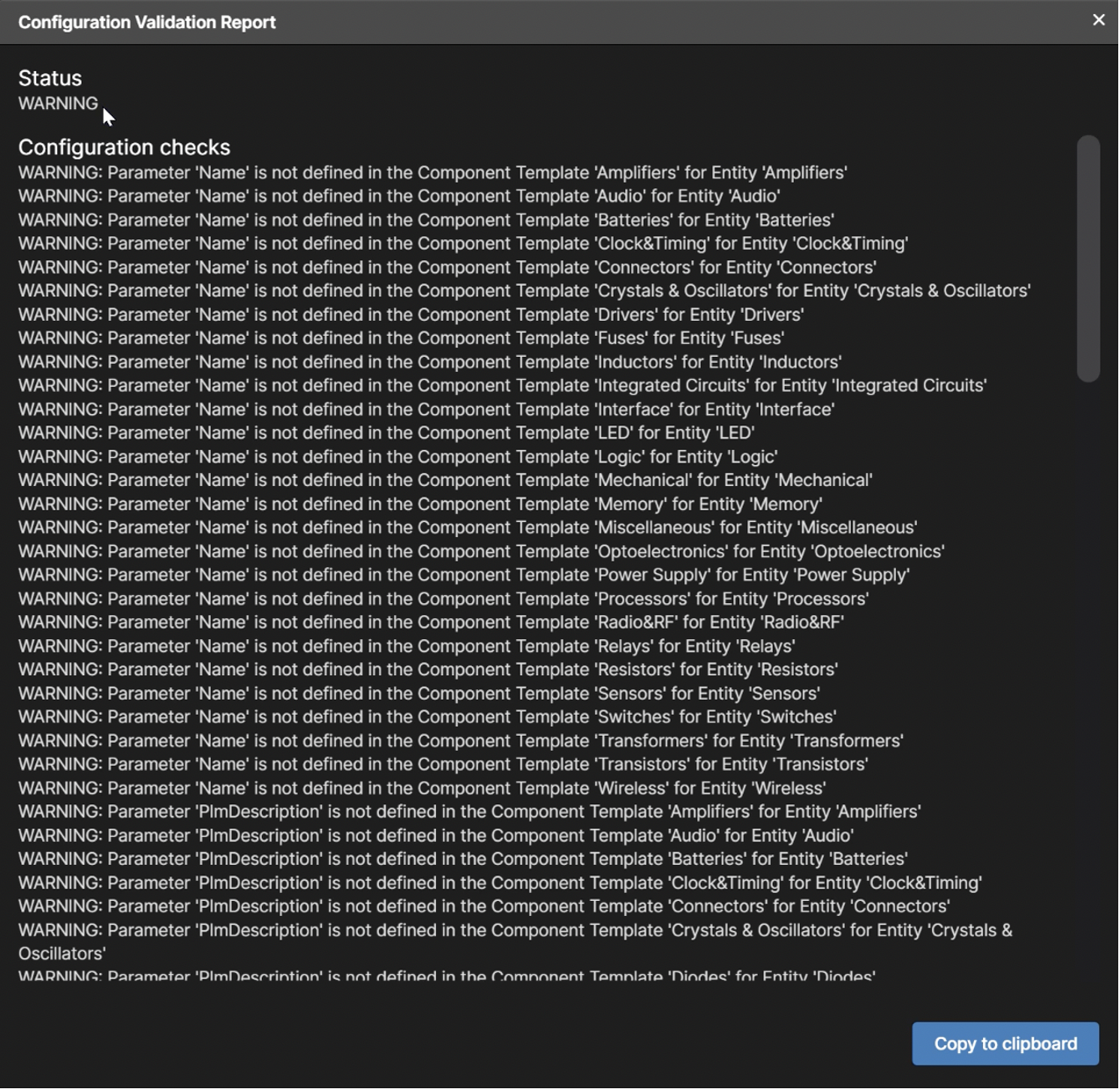The height and width of the screenshot is (1090, 1120).
Task: Click the 'Name' warning for Entity 'Audio'
Action: click(x=400, y=197)
